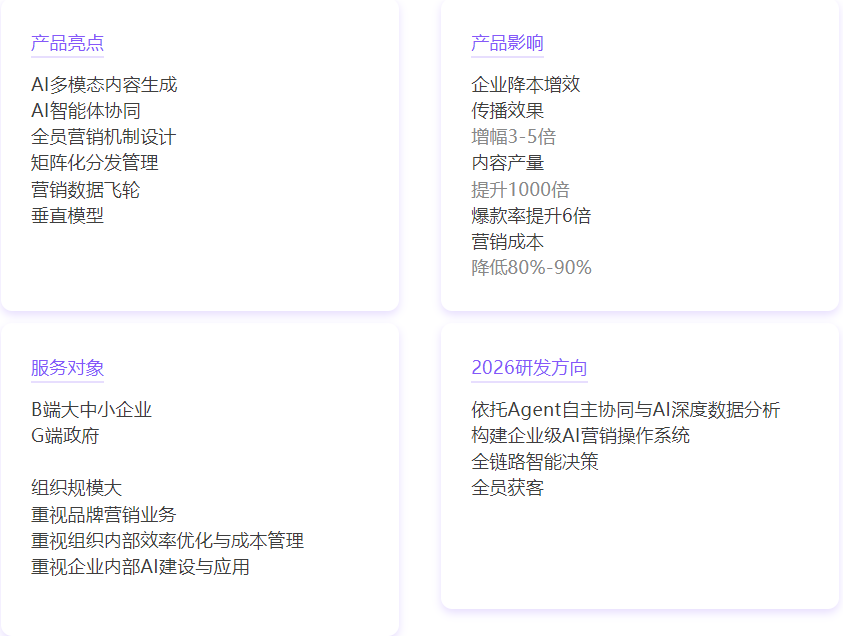The image size is (847, 636).
Task: Click the gray 提升1000倍 value
Action: coord(520,190)
